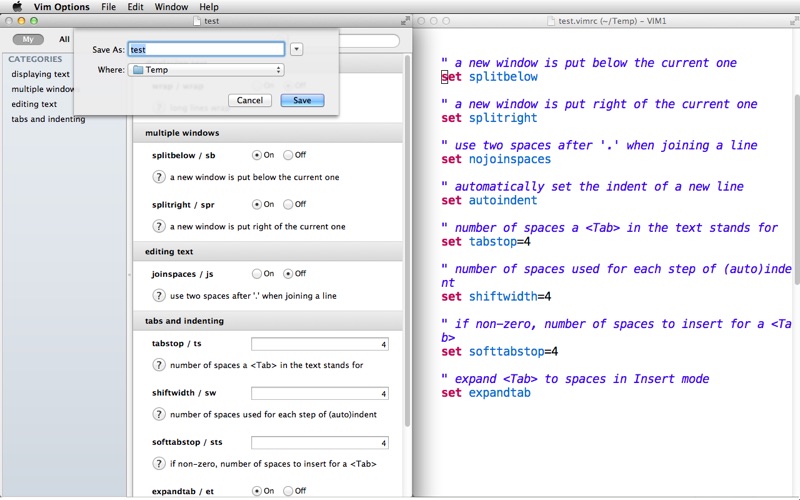The width and height of the screenshot is (800, 500).
Task: Turn splitbelow On
Action: (257, 155)
